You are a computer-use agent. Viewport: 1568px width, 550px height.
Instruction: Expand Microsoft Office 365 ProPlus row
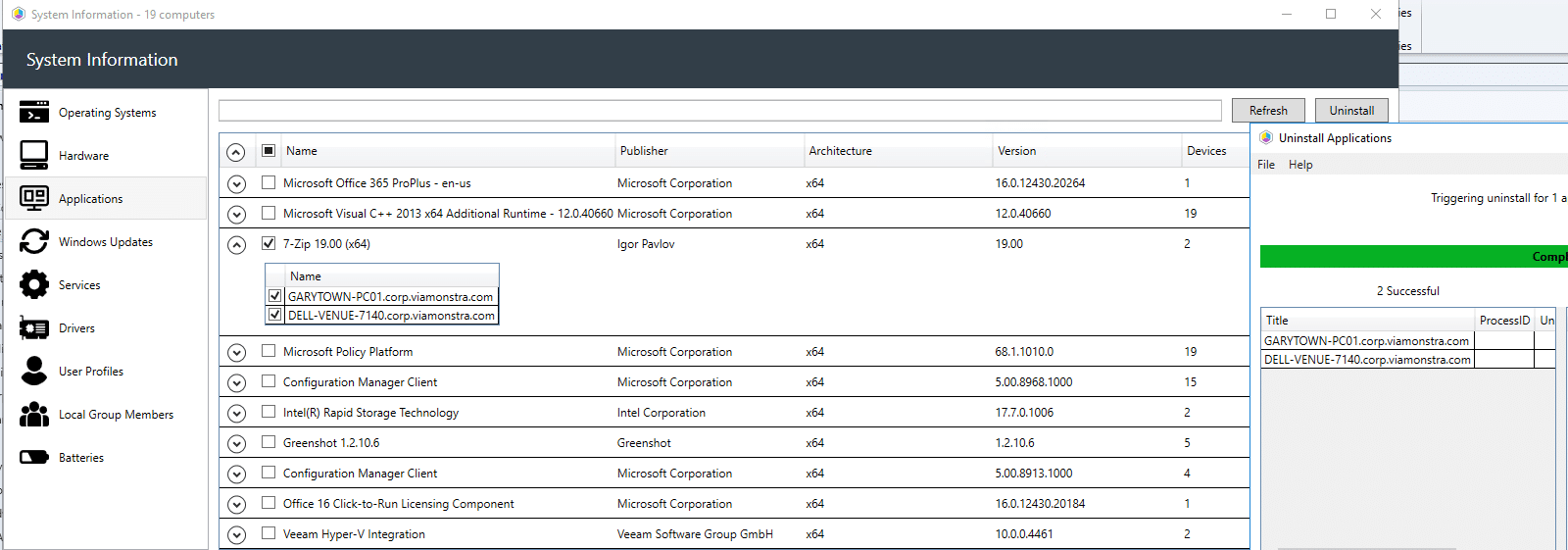click(236, 183)
